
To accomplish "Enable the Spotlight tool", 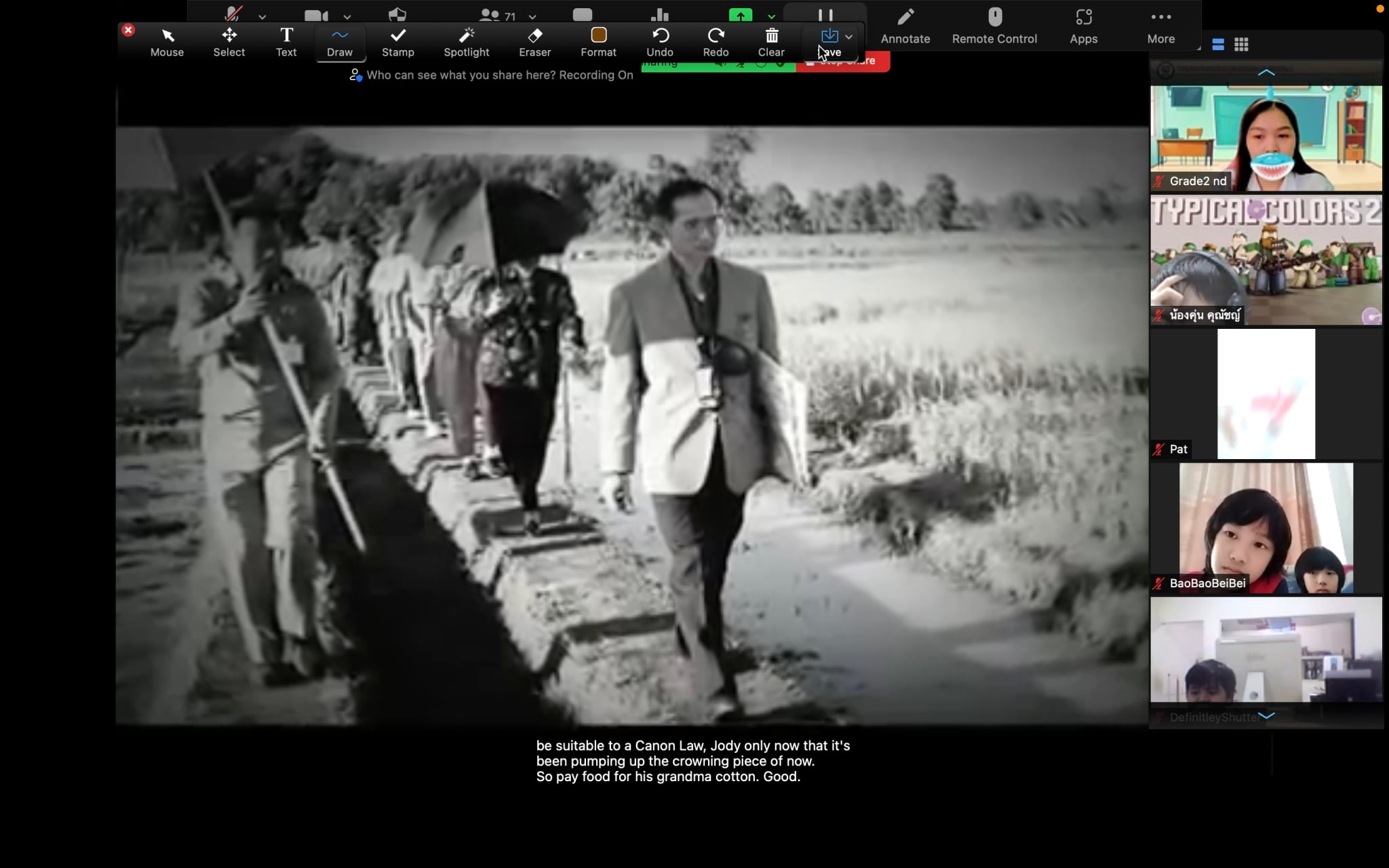I will tap(466, 41).
